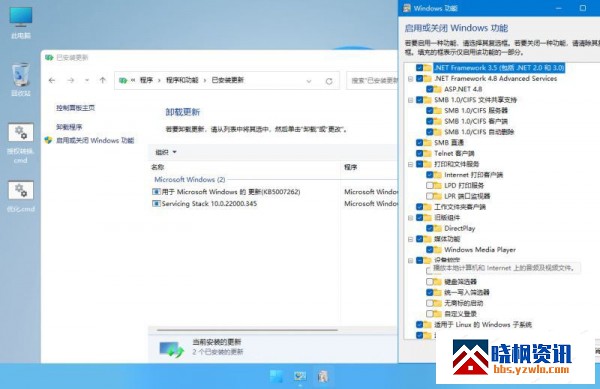
Task: Collapse the 设备锁定 tree node
Action: [410, 261]
